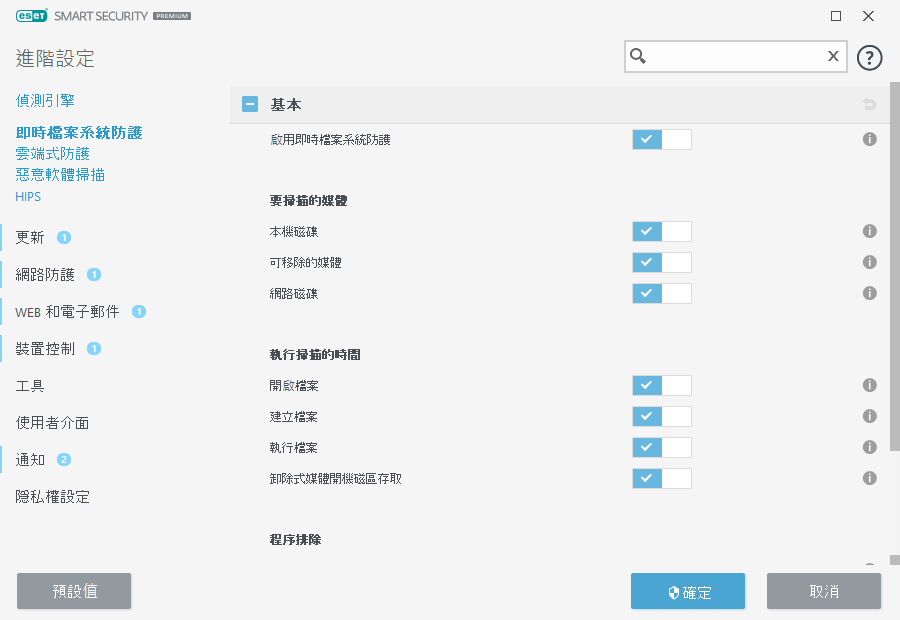Screen dimensions: 900x620
Task: Expand the 更新 category in sidebar
Action: tap(30, 237)
